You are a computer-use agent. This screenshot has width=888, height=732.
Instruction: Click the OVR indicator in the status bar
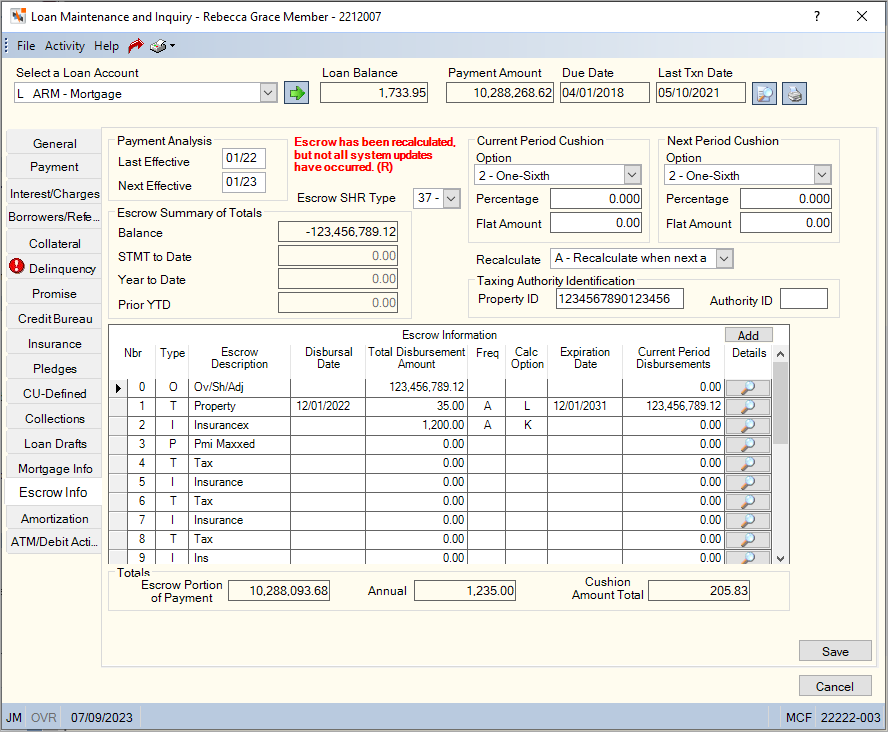tap(44, 718)
